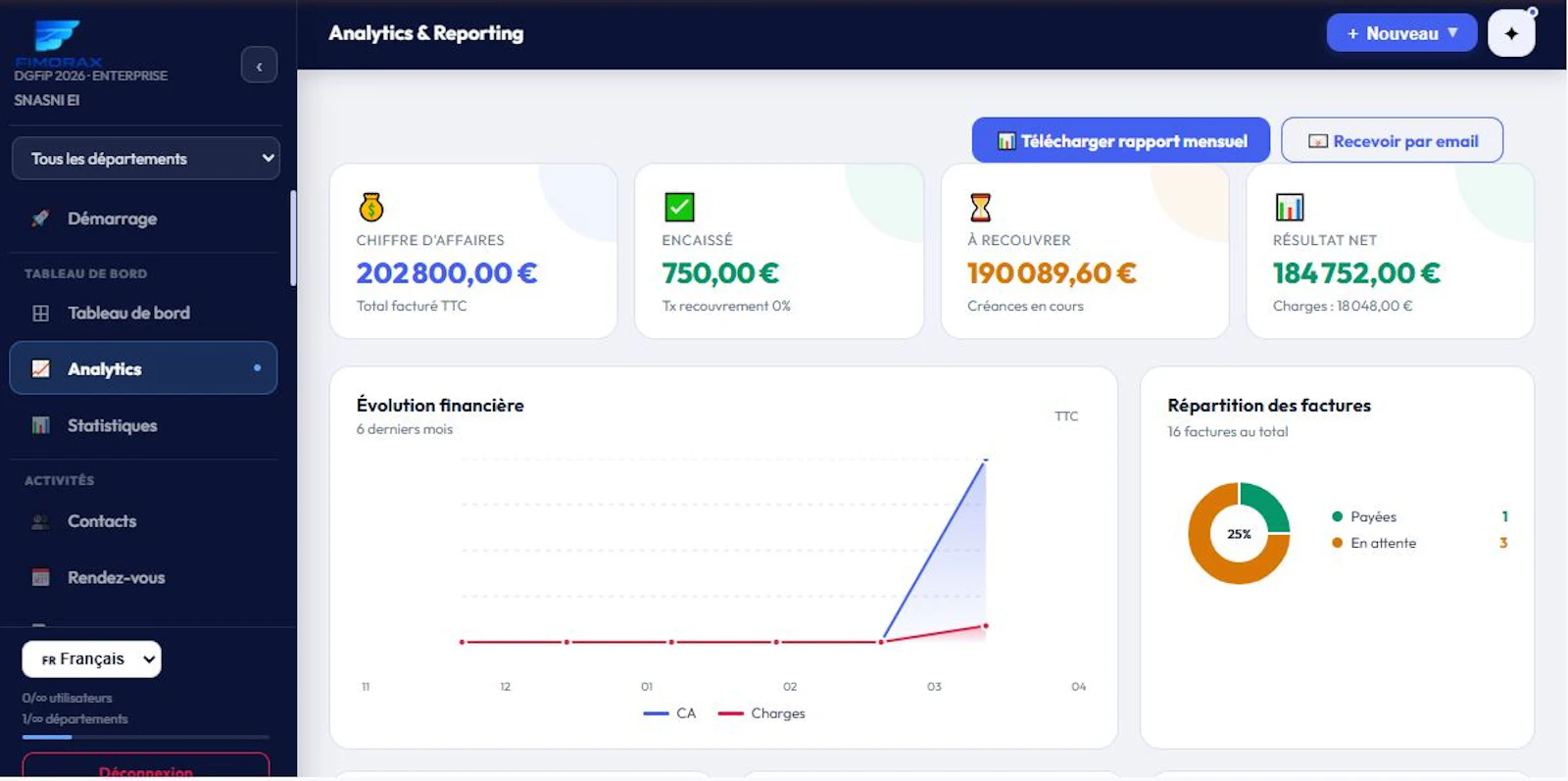Click the 16 factures au total text
Screen dimensions: 1568x781
tap(1228, 431)
